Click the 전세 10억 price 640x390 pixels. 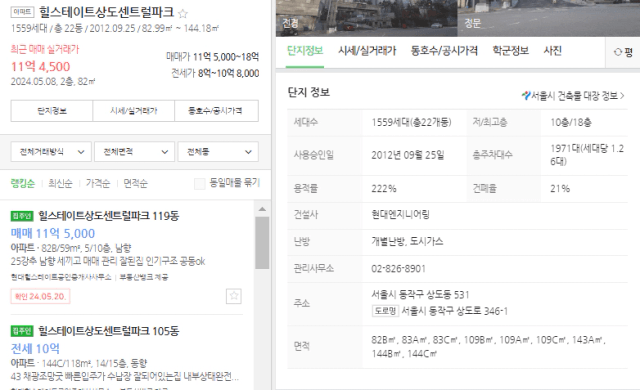point(35,348)
